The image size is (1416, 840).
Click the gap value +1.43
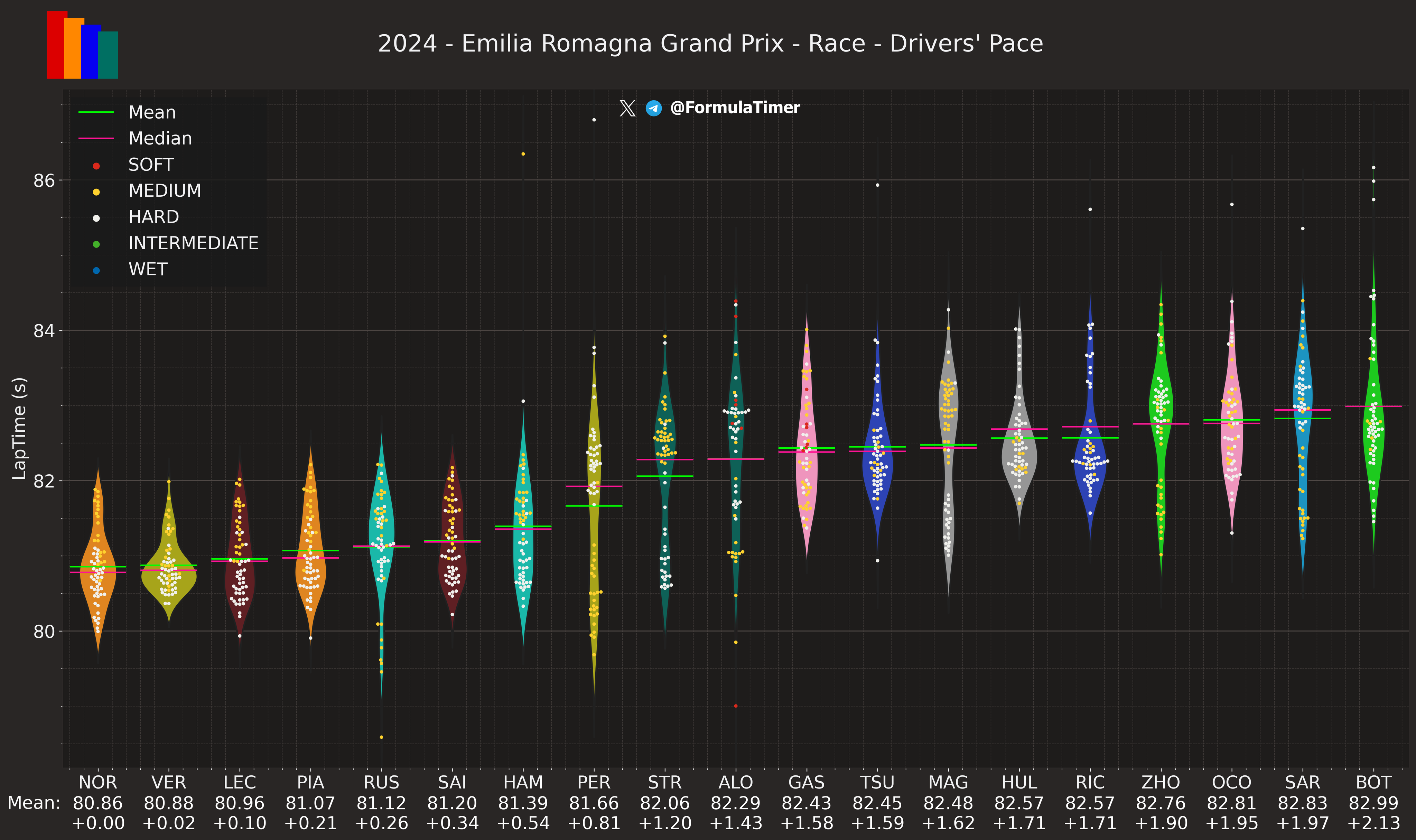736,823
